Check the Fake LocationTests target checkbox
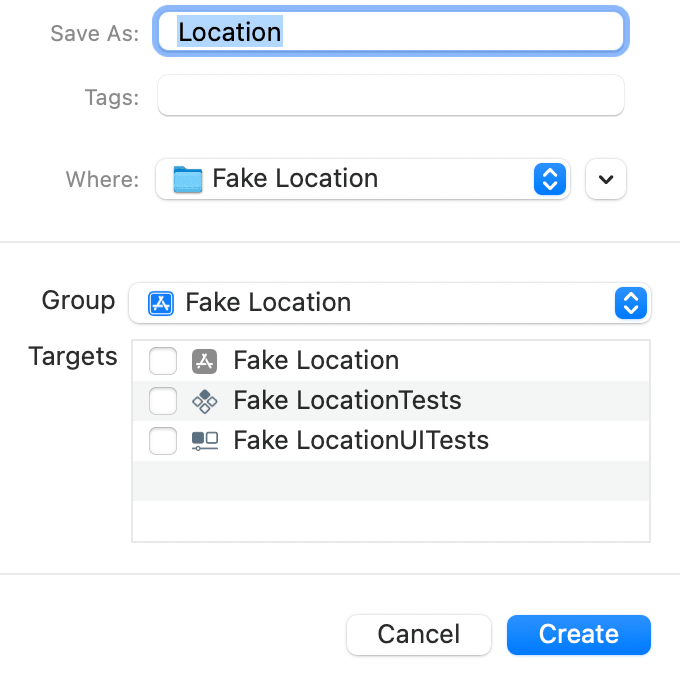The image size is (680, 685). point(163,401)
